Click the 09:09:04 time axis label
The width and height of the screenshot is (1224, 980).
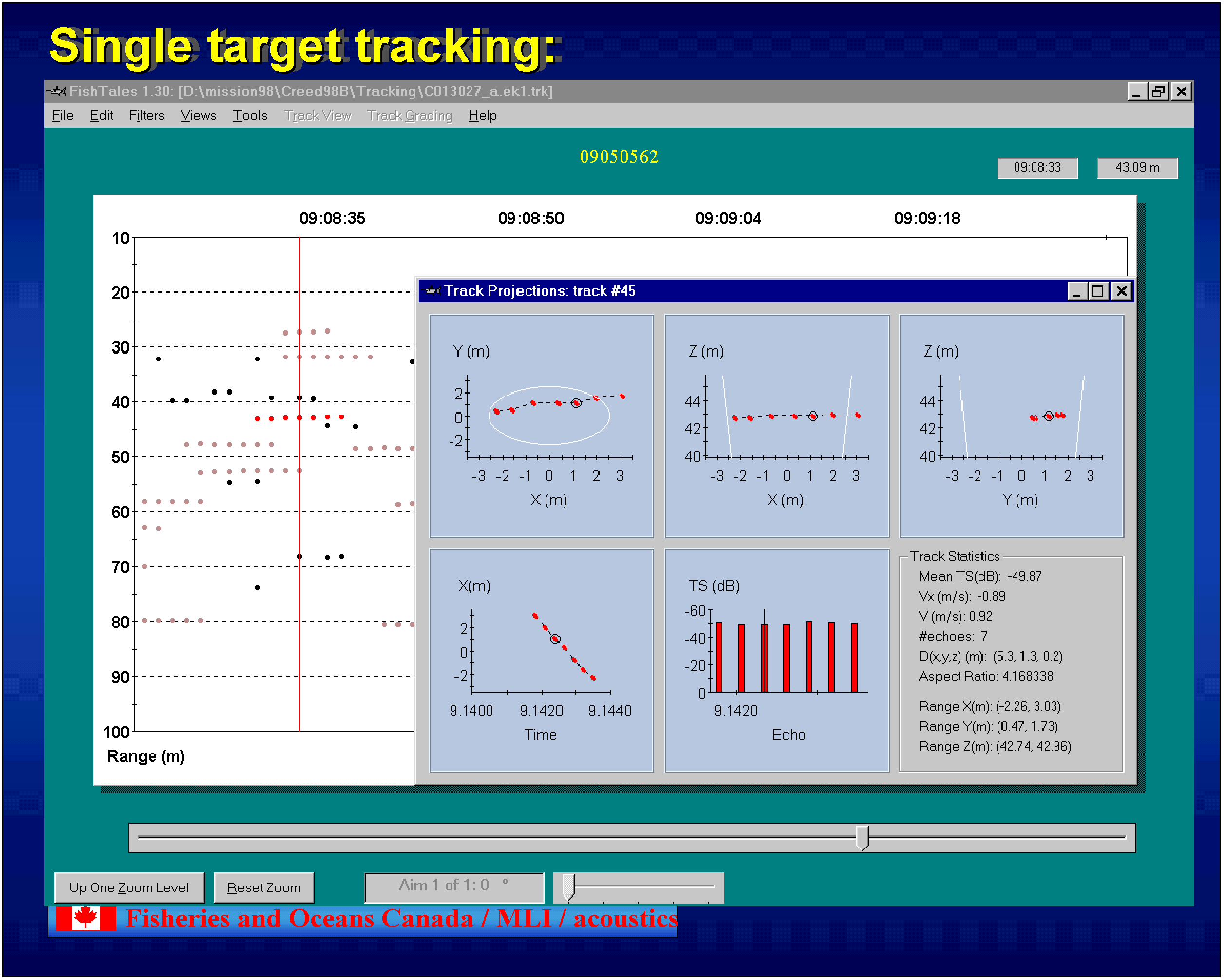coord(728,218)
